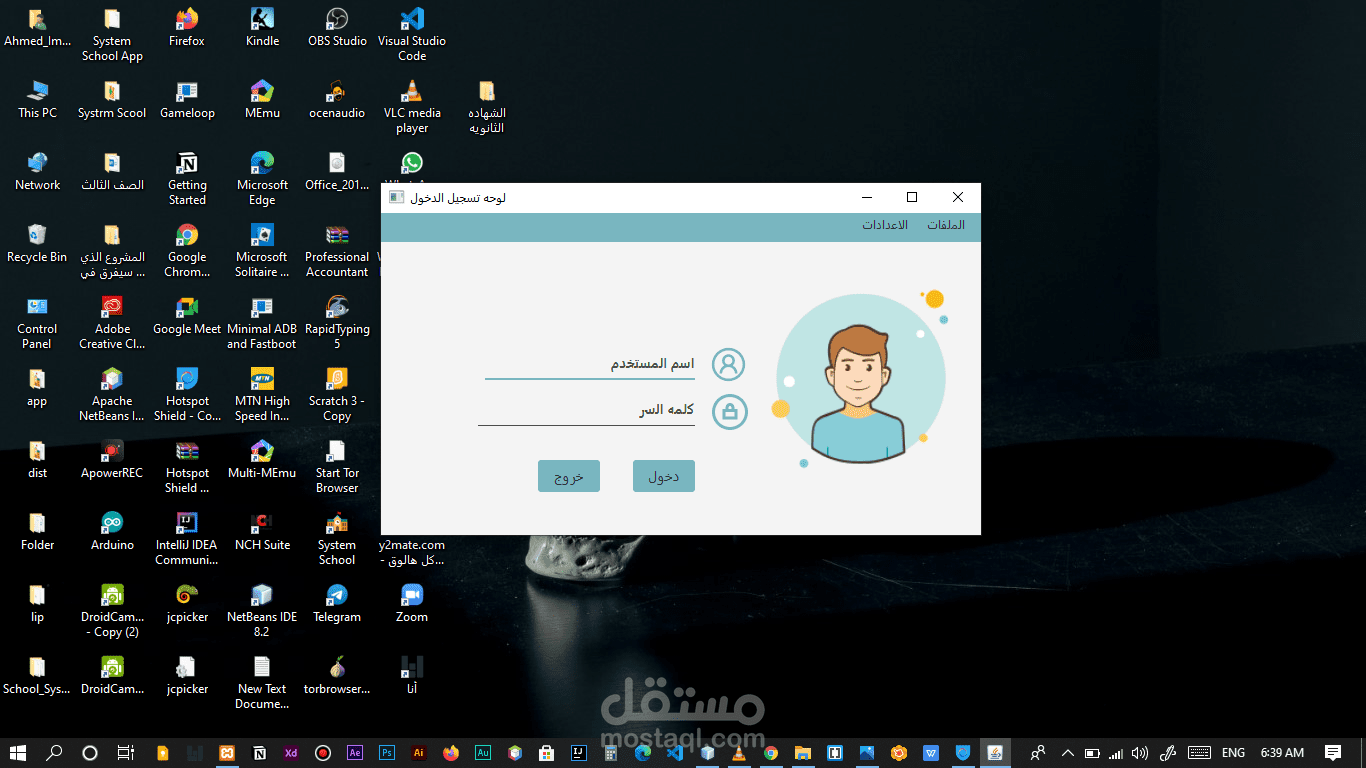The height and width of the screenshot is (768, 1366).
Task: Click the exit button (خروج)
Action: (x=568, y=476)
